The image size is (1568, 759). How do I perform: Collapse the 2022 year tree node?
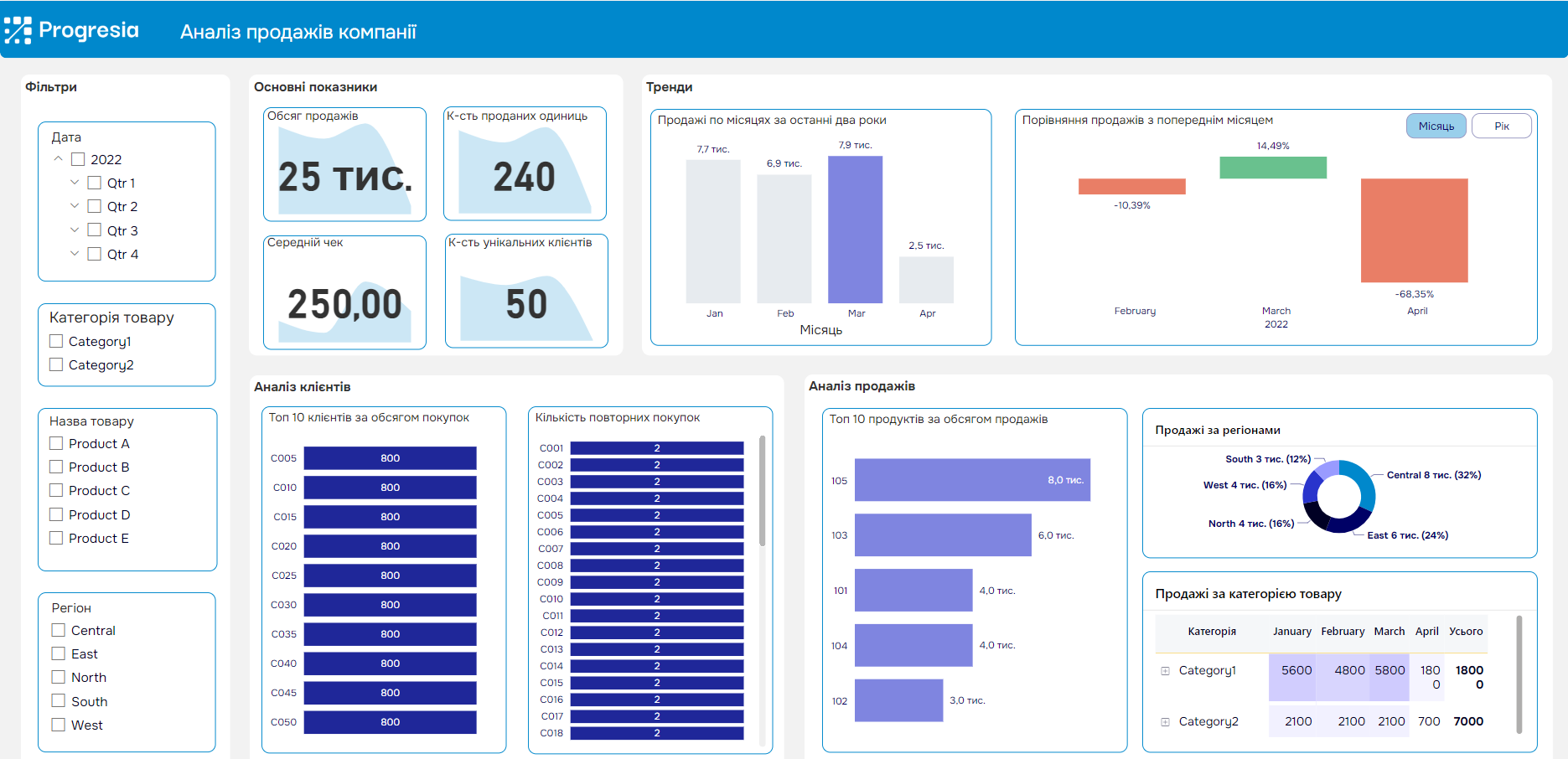[58, 158]
